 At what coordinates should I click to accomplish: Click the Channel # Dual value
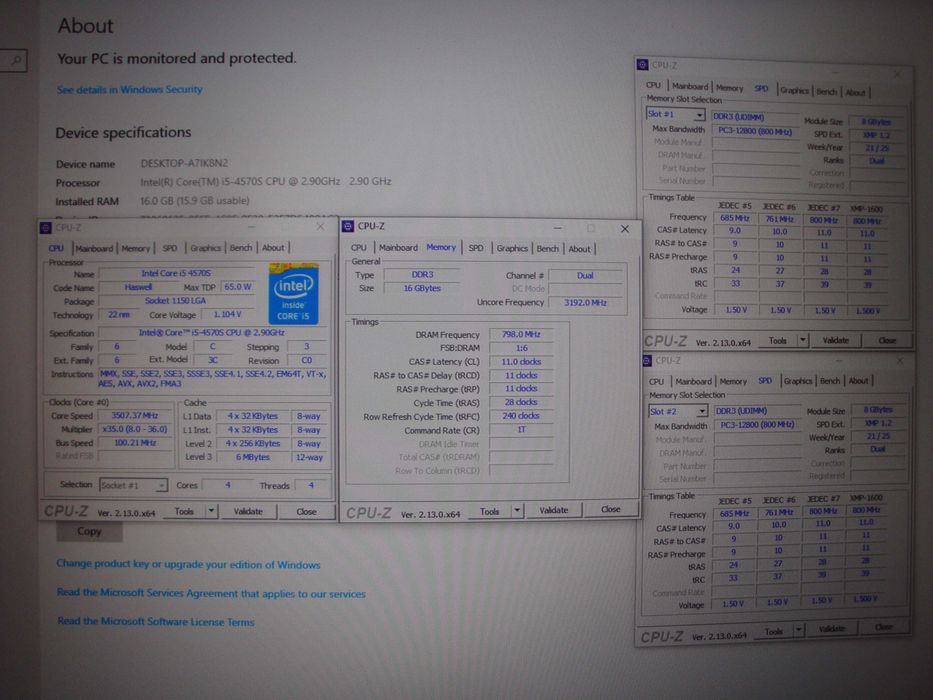pos(586,276)
